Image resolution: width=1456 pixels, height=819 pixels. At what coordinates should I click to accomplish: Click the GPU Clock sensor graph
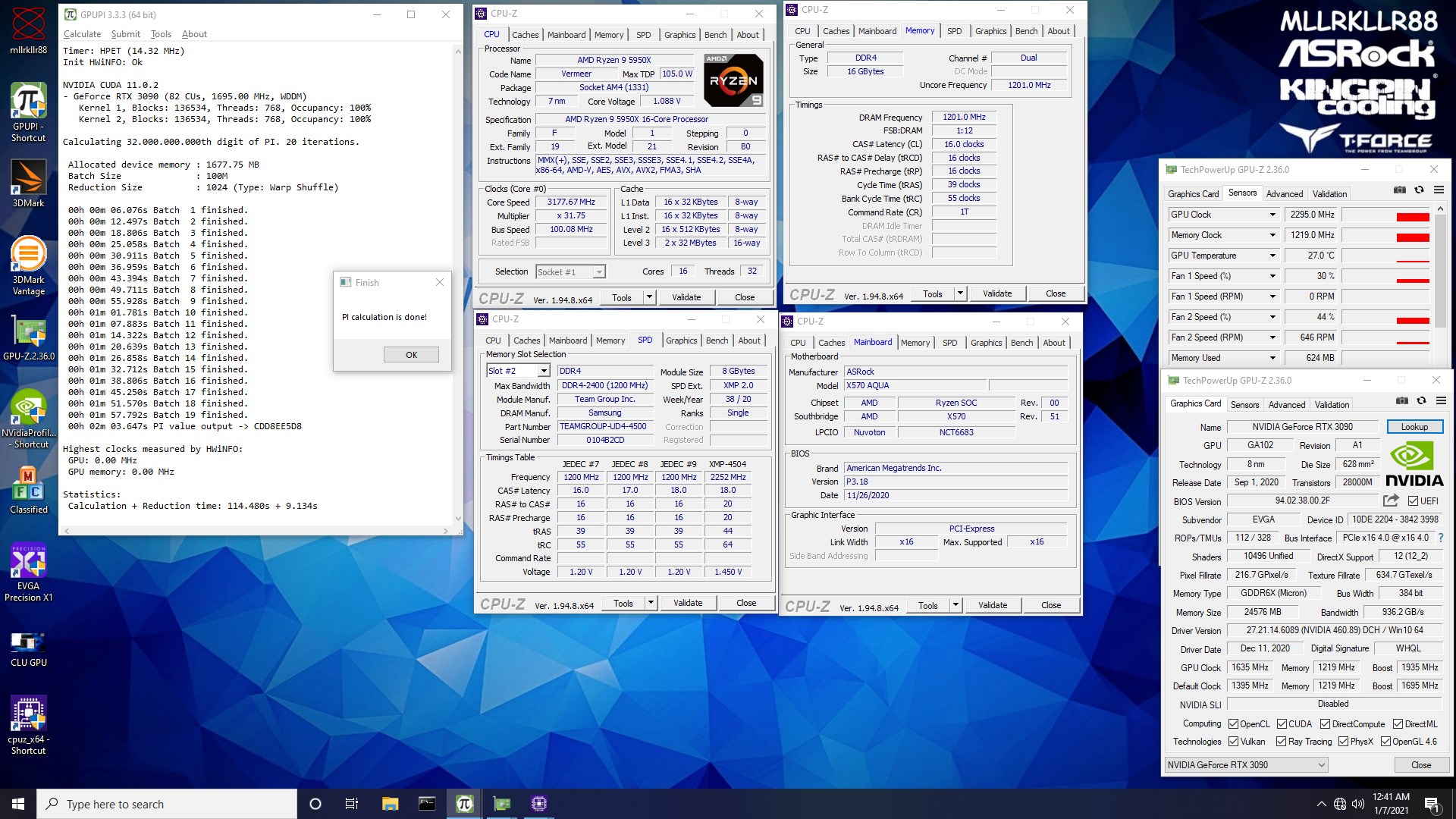(1387, 215)
